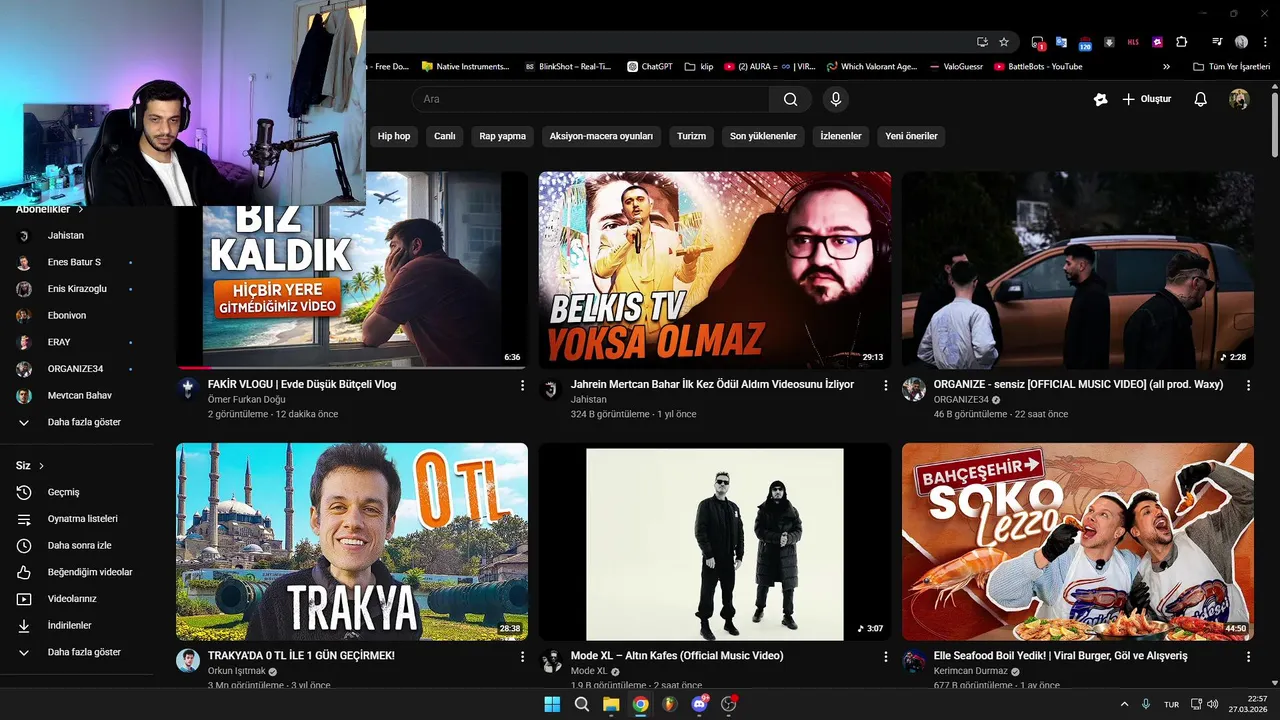The width and height of the screenshot is (1280, 720).
Task: Open the Google Translate extension icon
Action: [x=1062, y=42]
